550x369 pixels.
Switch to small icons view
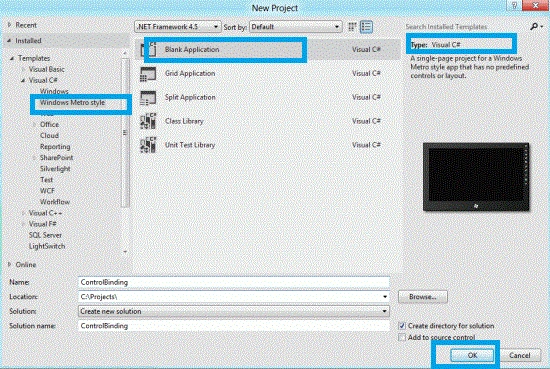pos(352,27)
